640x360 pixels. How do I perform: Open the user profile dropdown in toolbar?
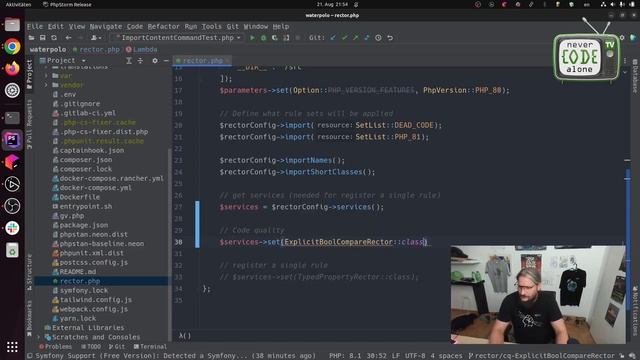pyautogui.click(x=96, y=38)
